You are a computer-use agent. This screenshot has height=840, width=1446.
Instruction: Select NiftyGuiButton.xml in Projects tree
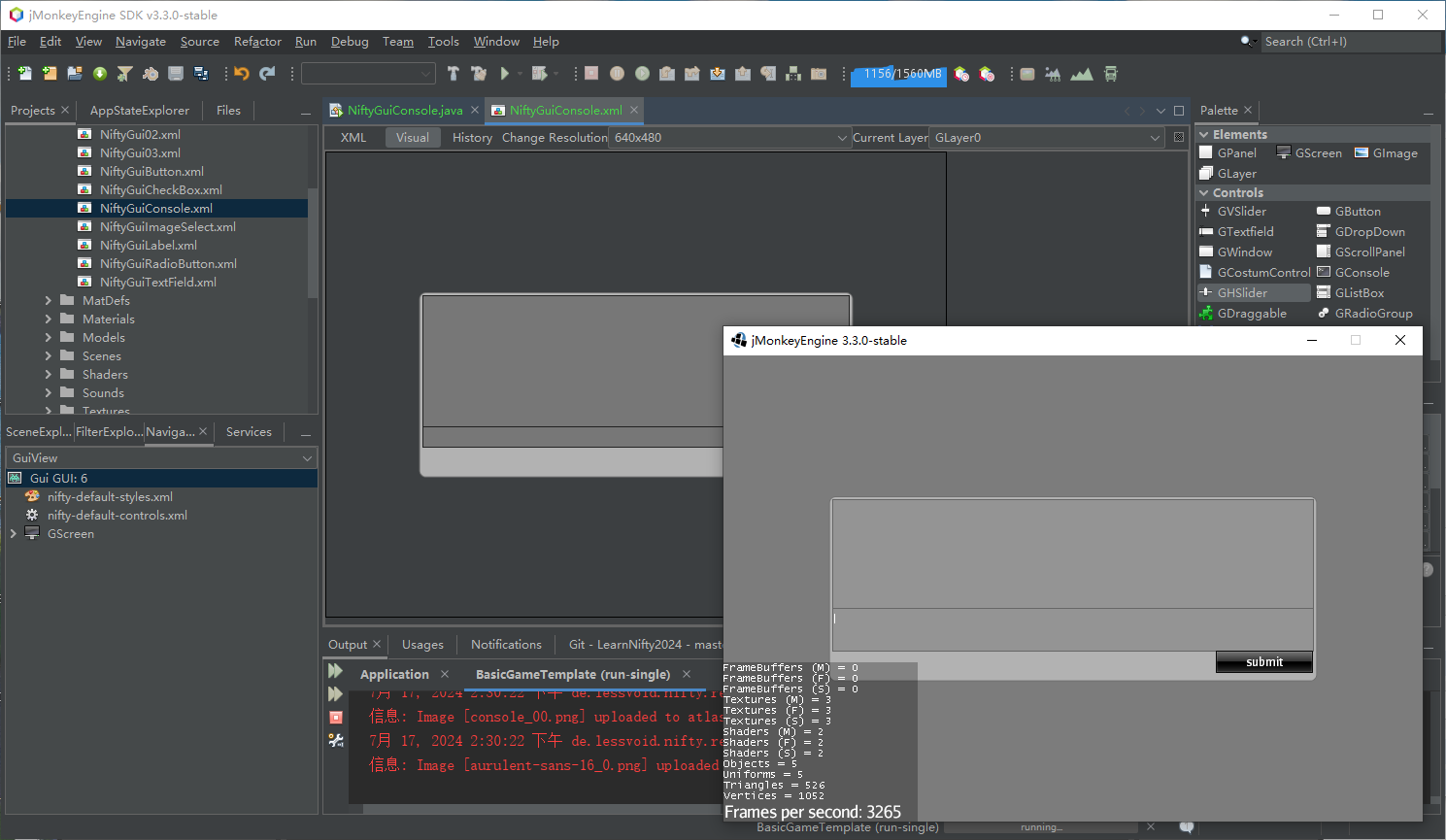pyautogui.click(x=151, y=172)
